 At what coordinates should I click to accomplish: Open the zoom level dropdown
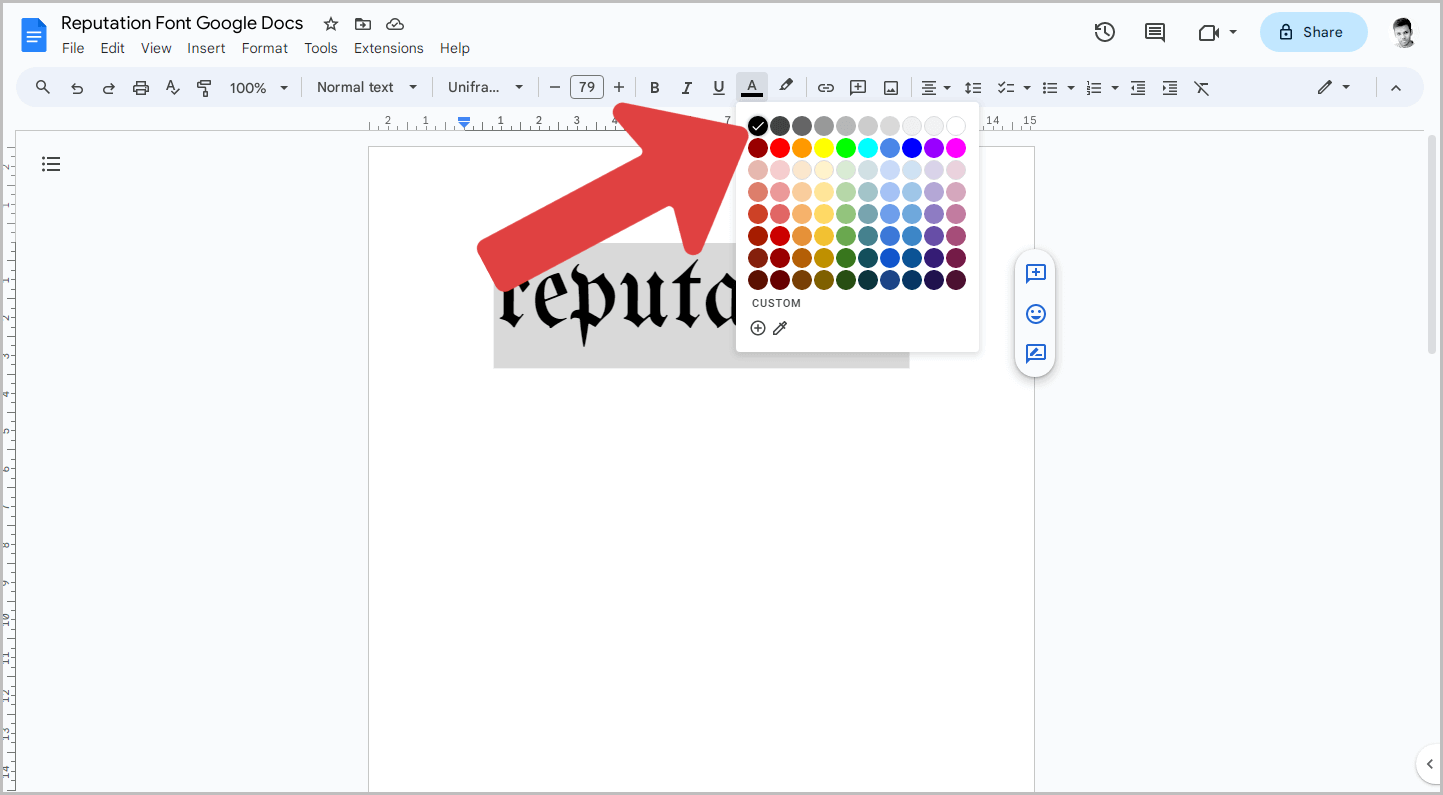point(258,87)
